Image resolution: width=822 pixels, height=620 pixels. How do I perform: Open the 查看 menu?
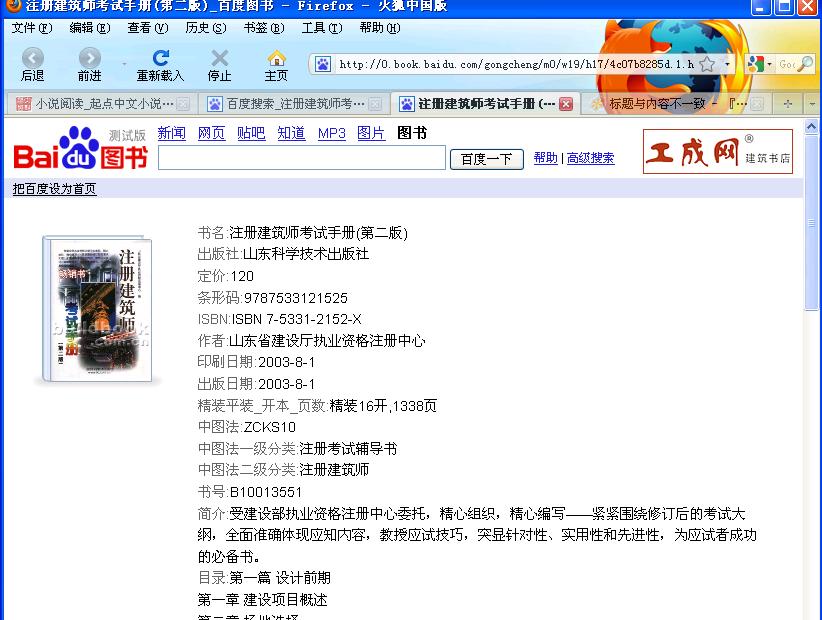(148, 28)
